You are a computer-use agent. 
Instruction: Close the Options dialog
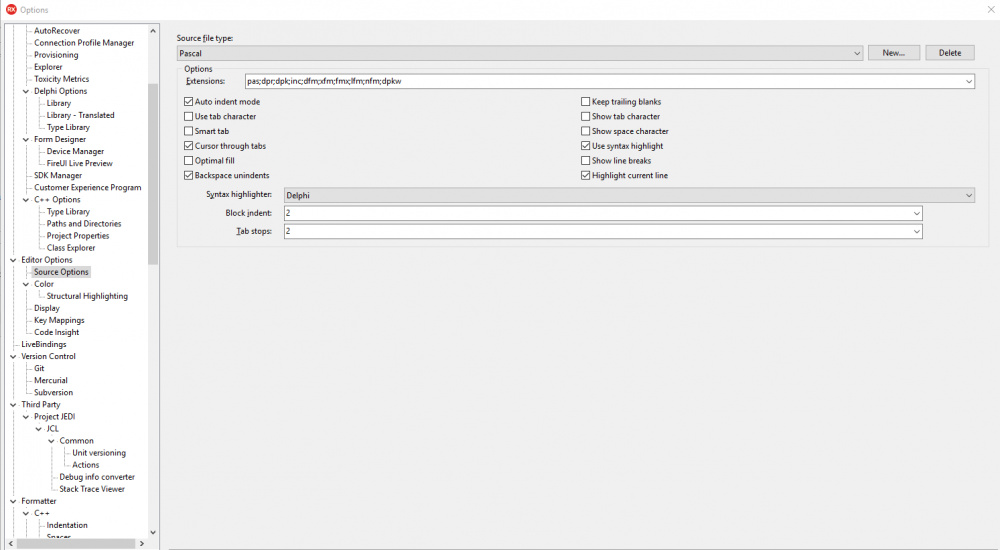click(991, 10)
